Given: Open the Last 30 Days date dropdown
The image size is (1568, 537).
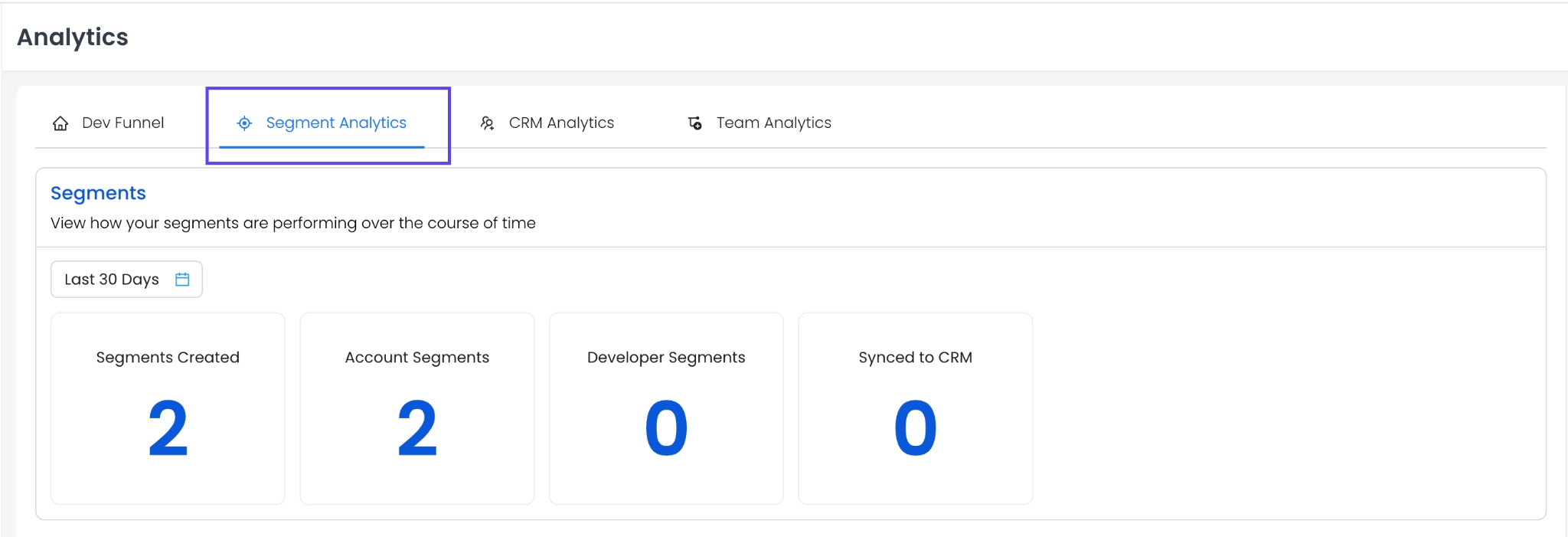Looking at the screenshot, I should pyautogui.click(x=112, y=280).
